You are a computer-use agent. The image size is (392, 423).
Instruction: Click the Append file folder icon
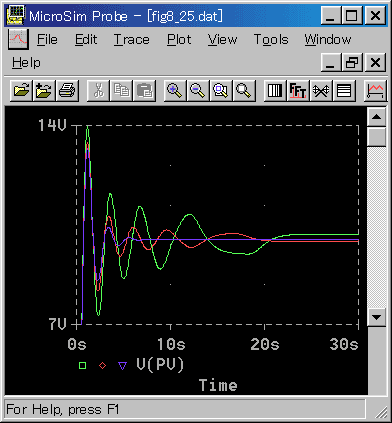click(x=44, y=90)
